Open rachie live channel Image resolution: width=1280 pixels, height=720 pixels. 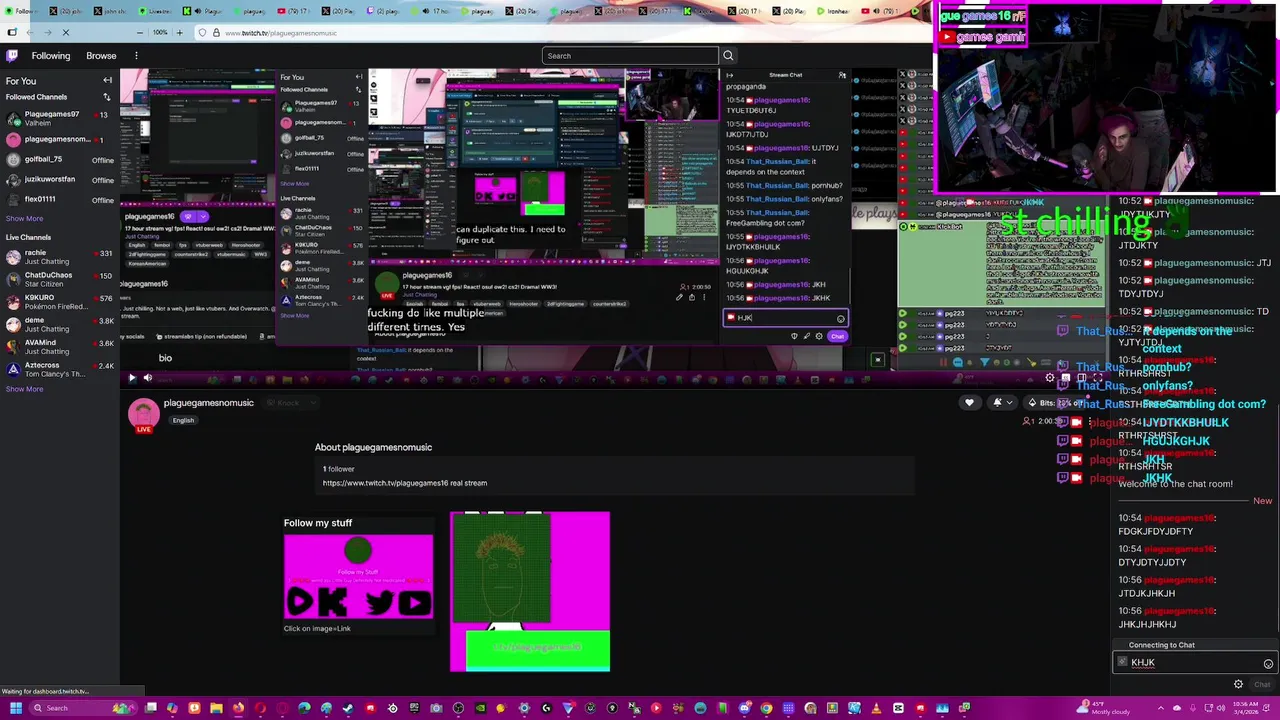click(59, 257)
